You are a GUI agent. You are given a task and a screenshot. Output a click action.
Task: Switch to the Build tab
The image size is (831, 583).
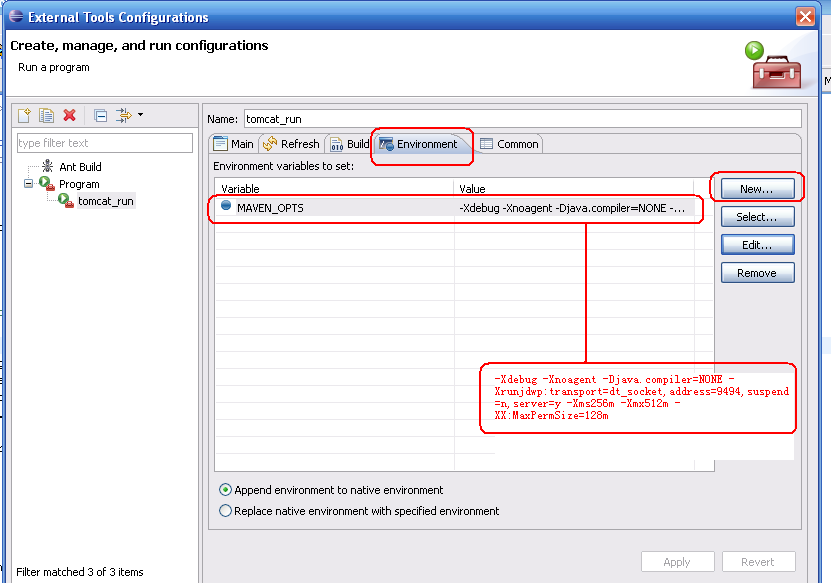pos(350,144)
